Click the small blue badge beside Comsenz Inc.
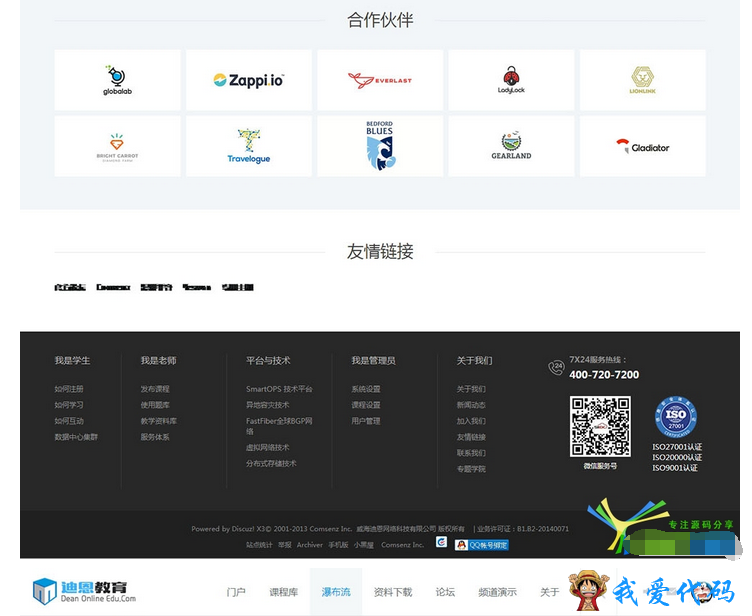The height and width of the screenshot is (616, 752). pos(441,542)
